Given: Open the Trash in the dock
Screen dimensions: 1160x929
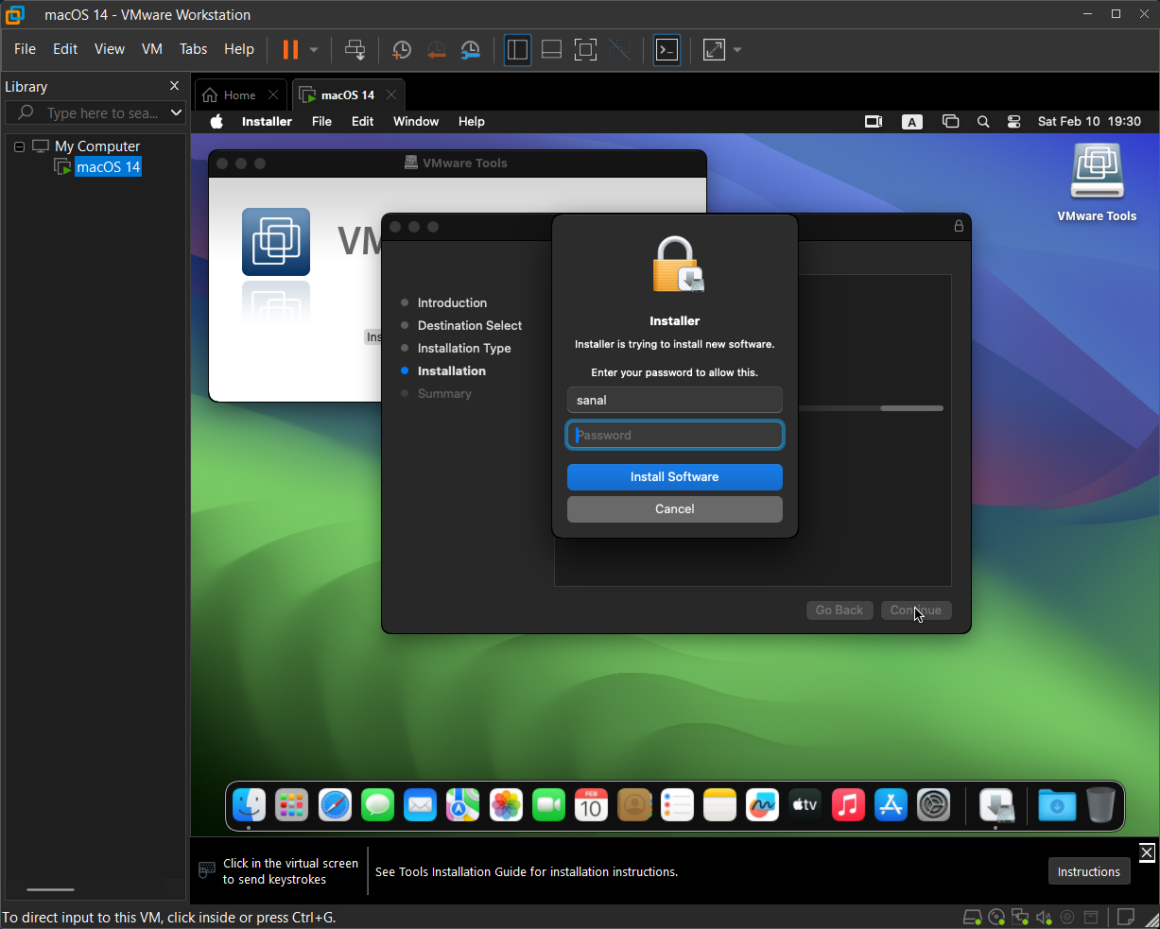Looking at the screenshot, I should pos(1100,805).
